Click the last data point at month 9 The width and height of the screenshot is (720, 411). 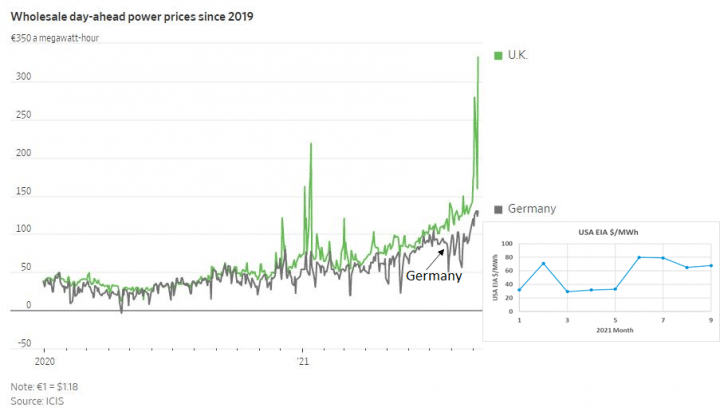pyautogui.click(x=710, y=265)
